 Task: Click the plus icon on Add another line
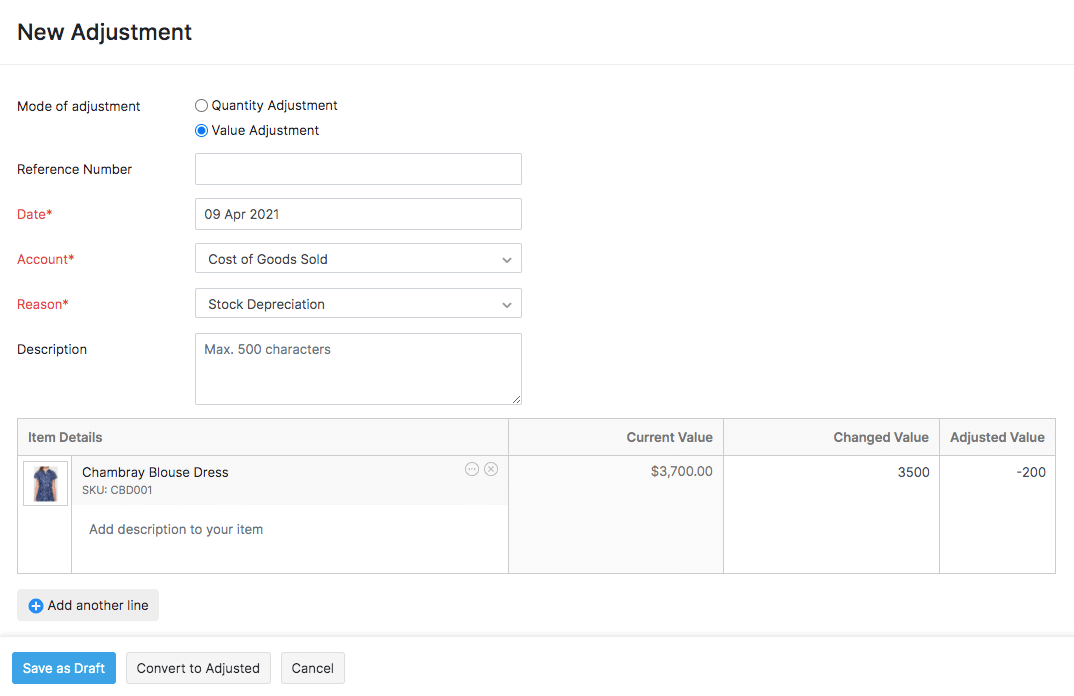pyautogui.click(x=36, y=605)
